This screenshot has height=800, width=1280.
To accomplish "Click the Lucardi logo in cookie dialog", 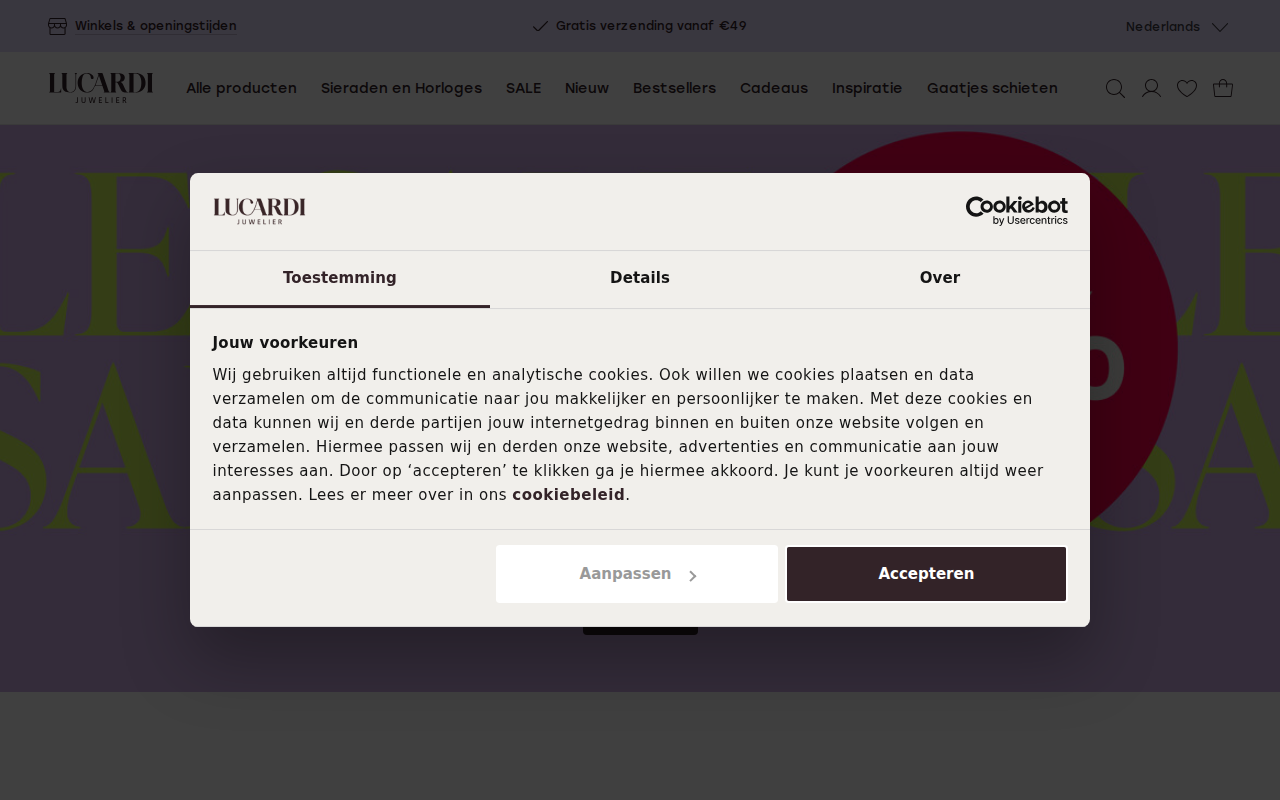I will (259, 210).
